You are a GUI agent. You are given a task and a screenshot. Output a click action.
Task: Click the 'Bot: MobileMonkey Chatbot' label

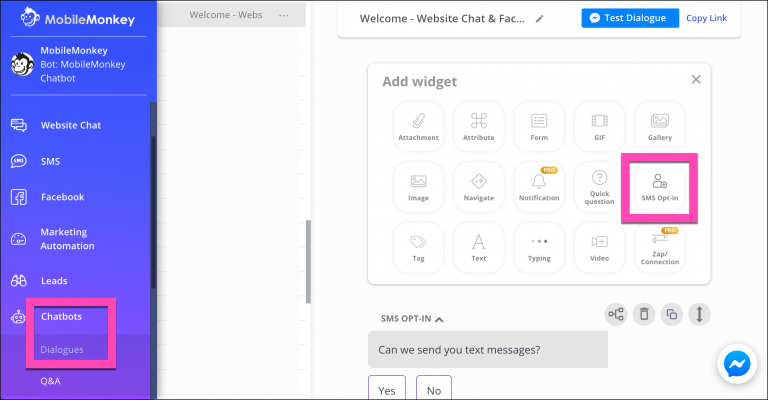(82, 71)
